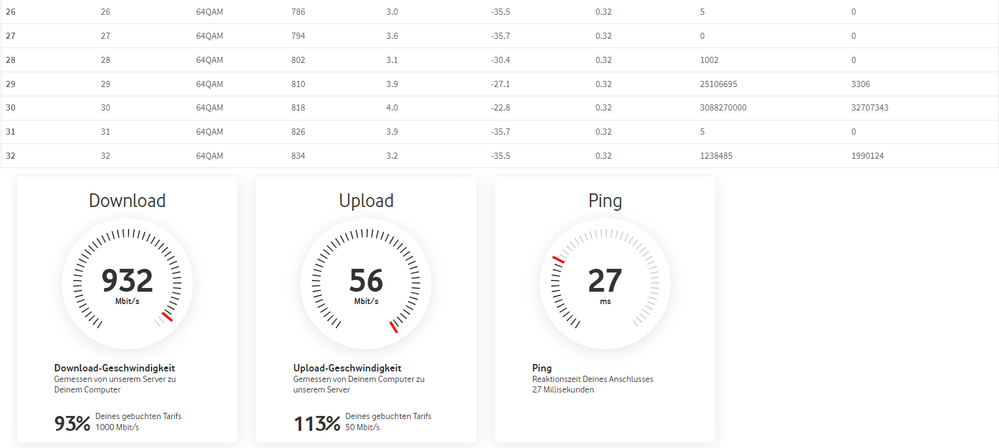Screen dimensions: 999x448
Task: Select the value 32707343 in row 30
Action: (x=872, y=107)
